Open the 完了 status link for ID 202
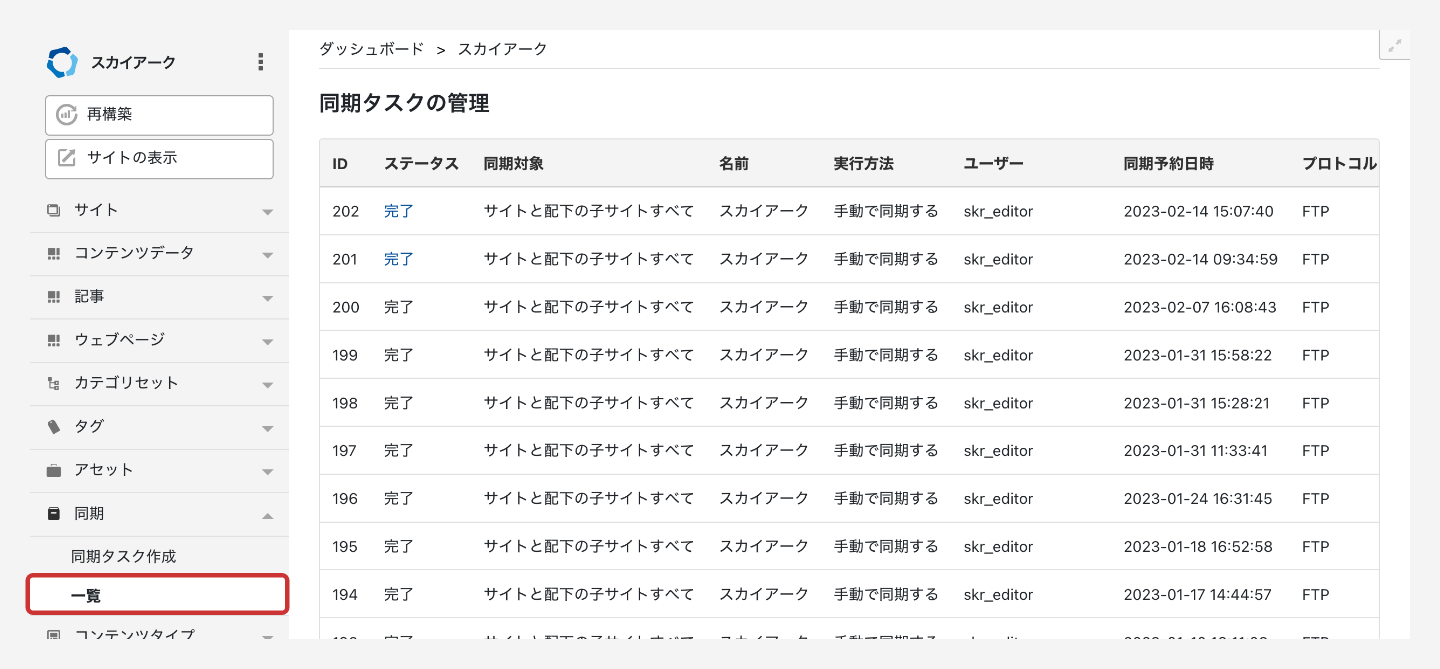 coord(398,211)
